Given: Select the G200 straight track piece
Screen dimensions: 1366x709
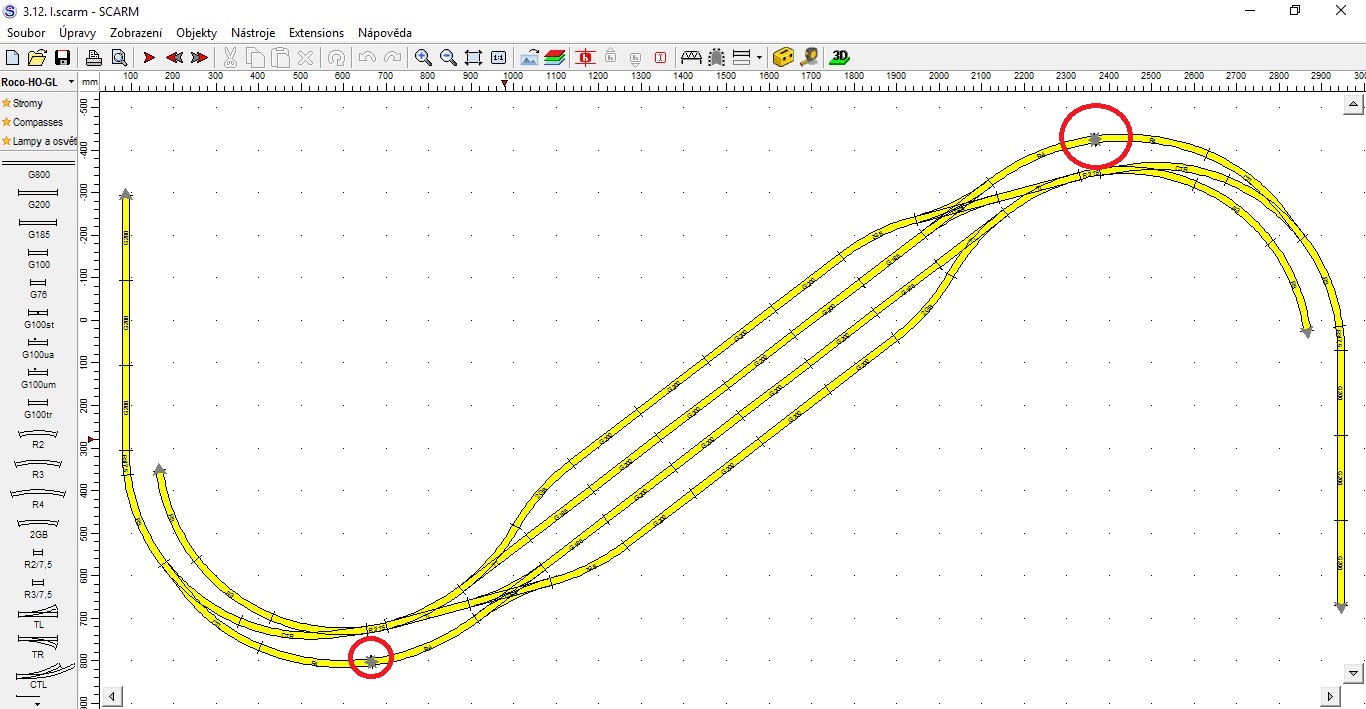Looking at the screenshot, I should [x=38, y=193].
